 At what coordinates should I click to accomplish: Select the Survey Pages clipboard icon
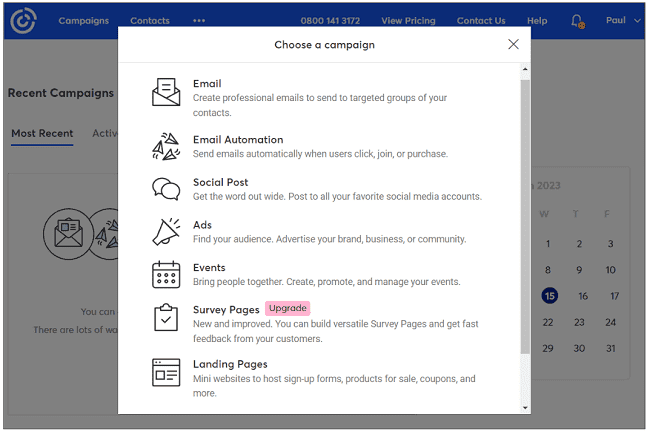[x=166, y=317]
